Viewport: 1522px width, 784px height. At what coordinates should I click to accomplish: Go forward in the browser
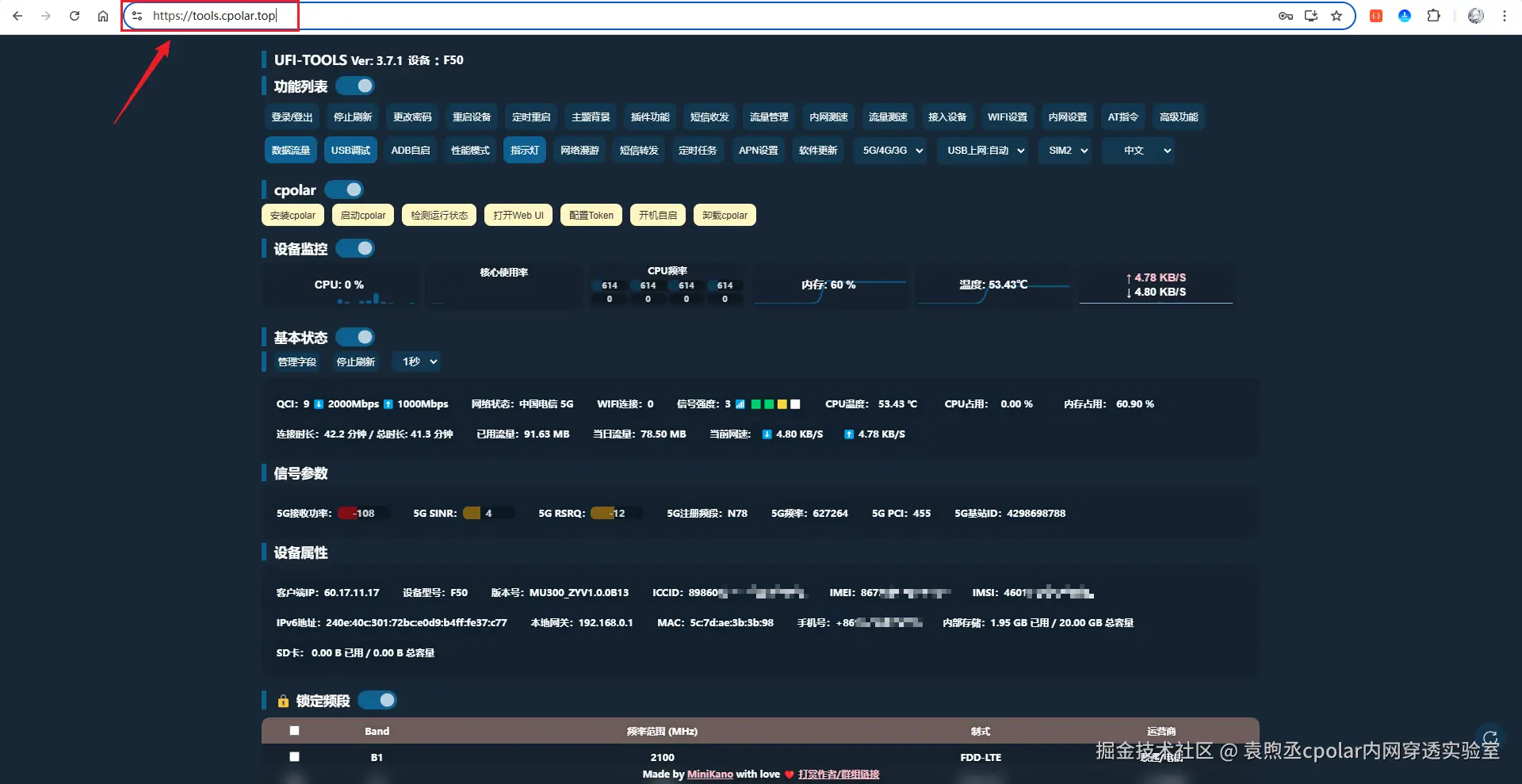click(46, 16)
